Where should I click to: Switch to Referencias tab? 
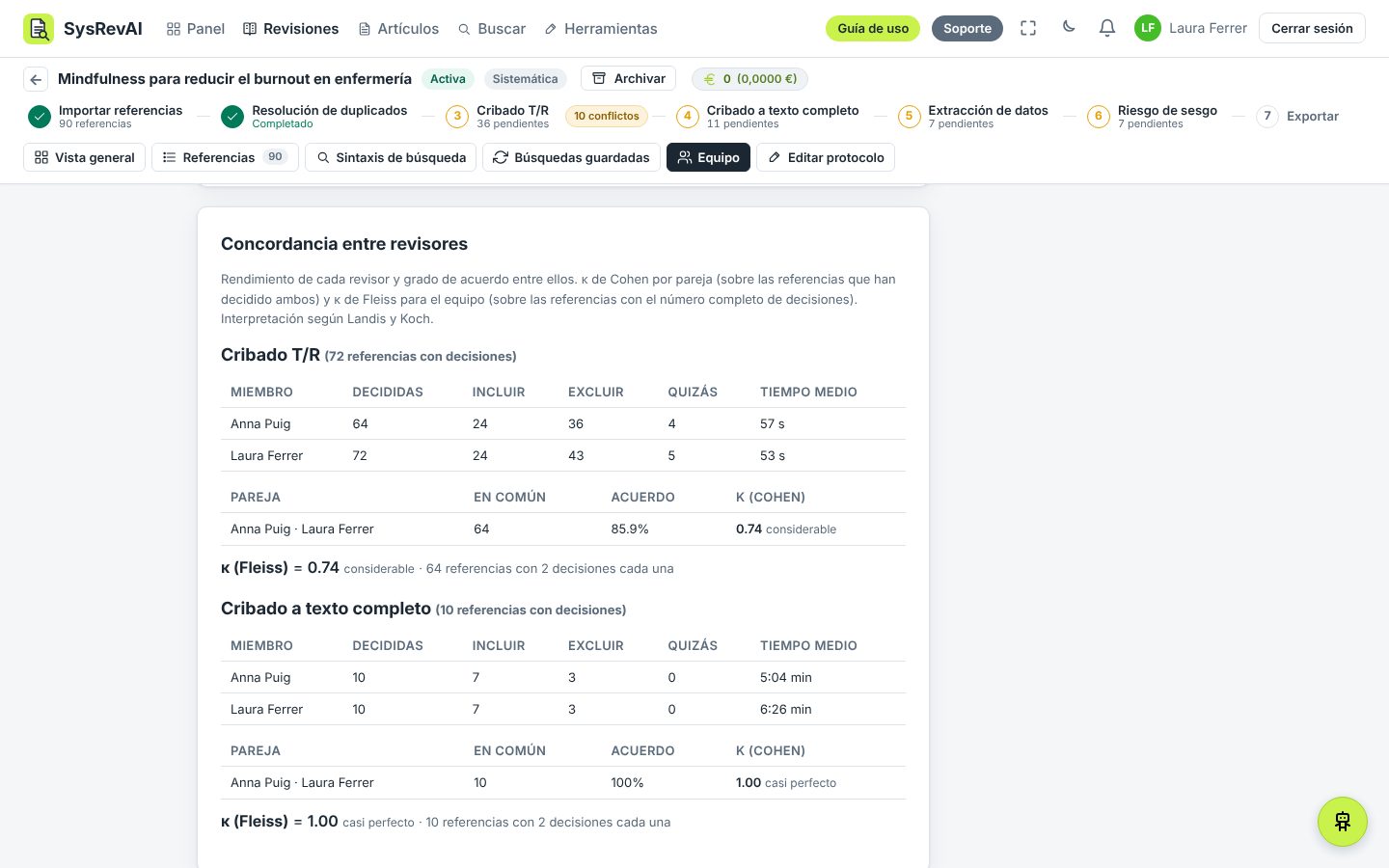point(225,157)
